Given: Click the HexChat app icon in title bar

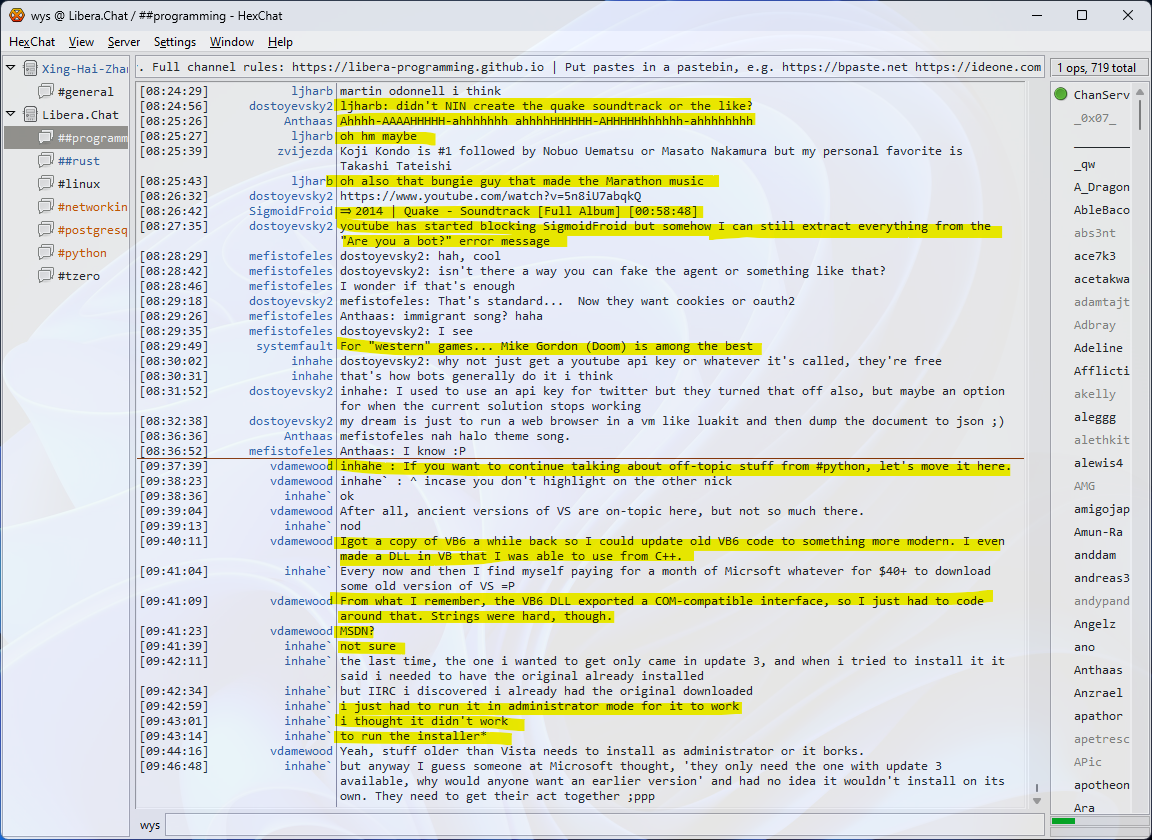Looking at the screenshot, I should pyautogui.click(x=17, y=15).
